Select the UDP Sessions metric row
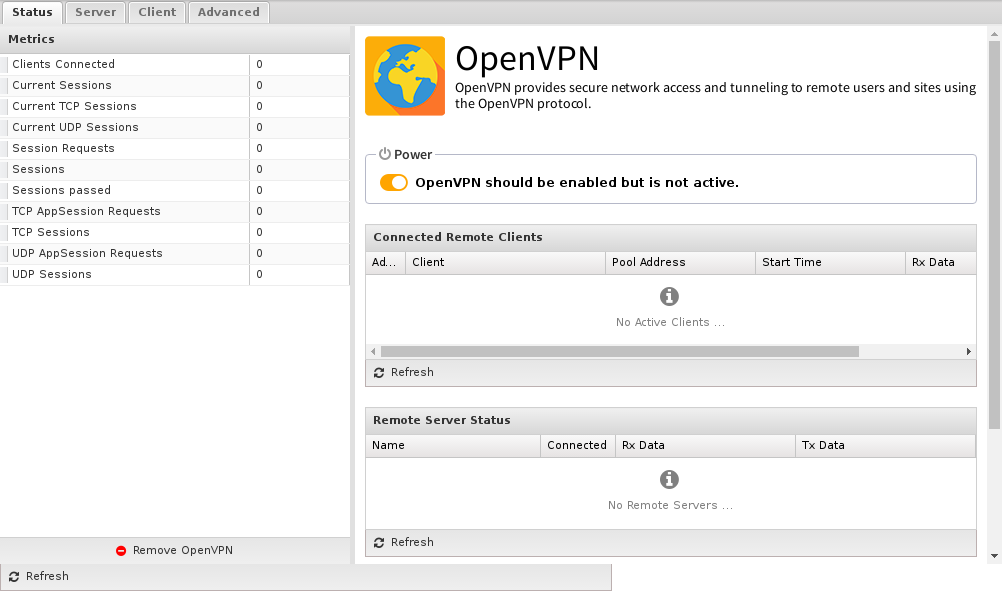The width and height of the screenshot is (1002, 591). click(x=175, y=275)
